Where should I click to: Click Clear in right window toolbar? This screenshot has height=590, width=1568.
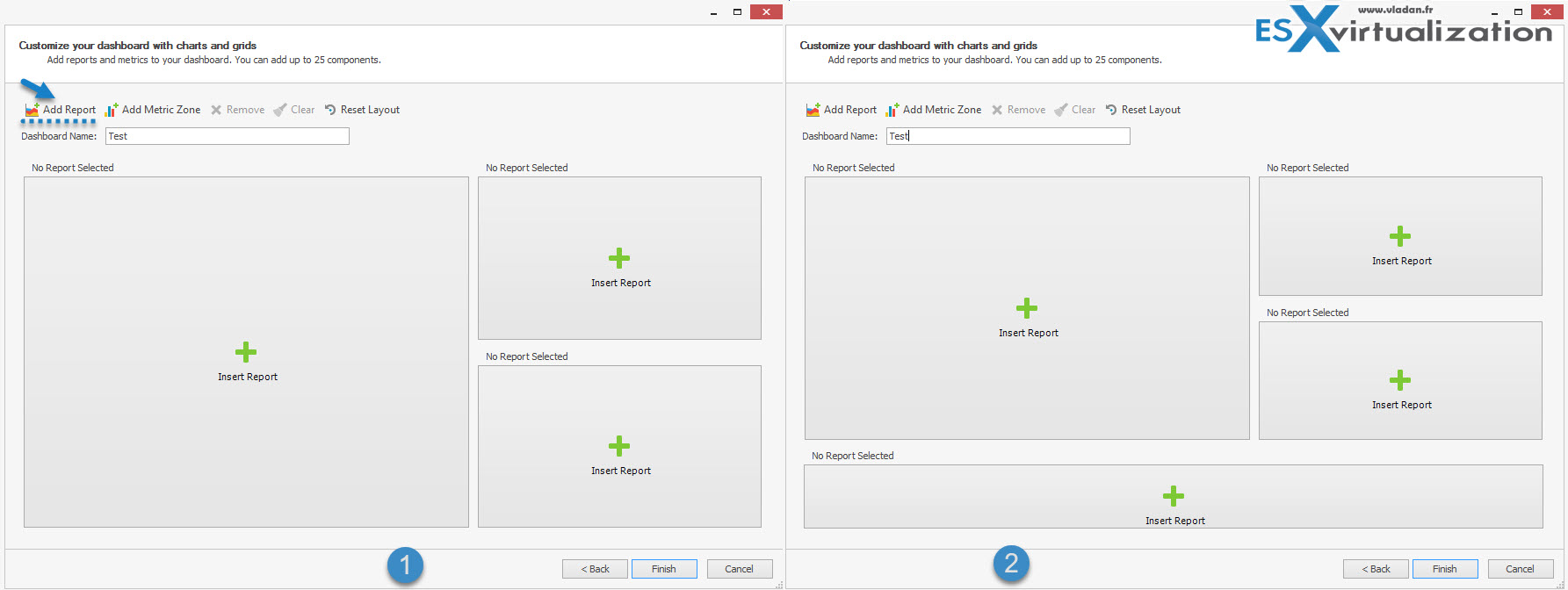pyautogui.click(x=1075, y=110)
